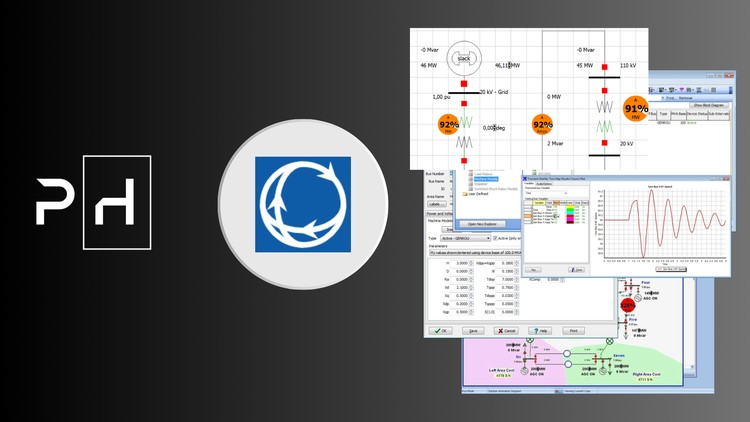Select the slack generator symbol
This screenshot has width=750, height=422.
coord(464,58)
